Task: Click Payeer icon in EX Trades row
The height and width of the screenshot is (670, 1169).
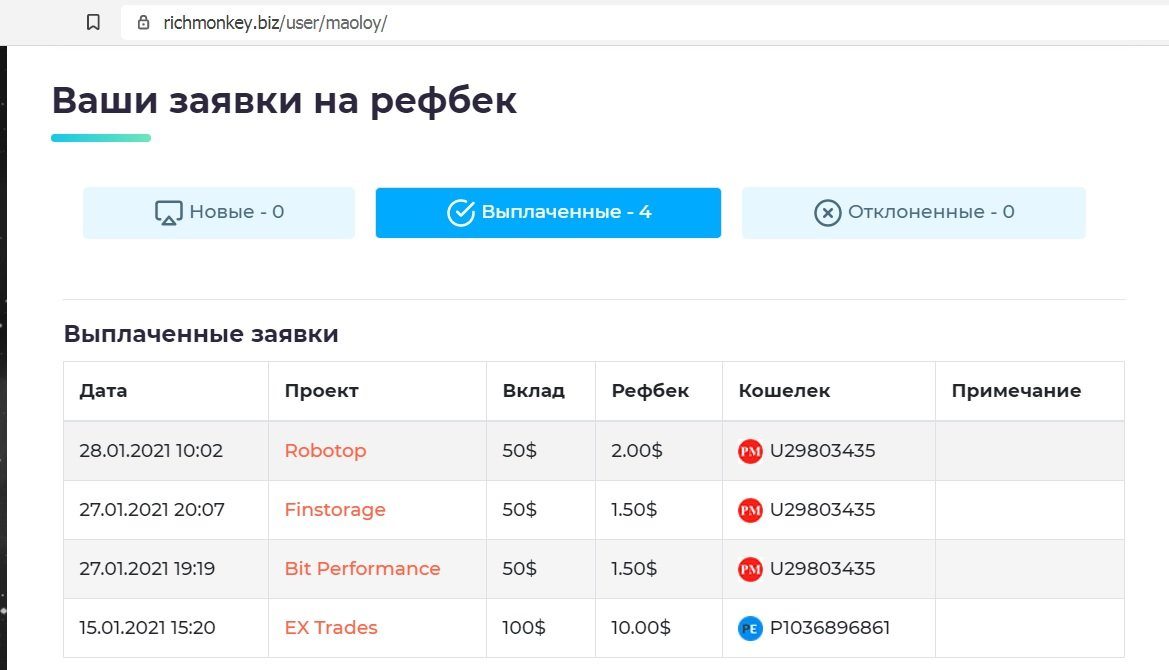Action: pos(750,628)
